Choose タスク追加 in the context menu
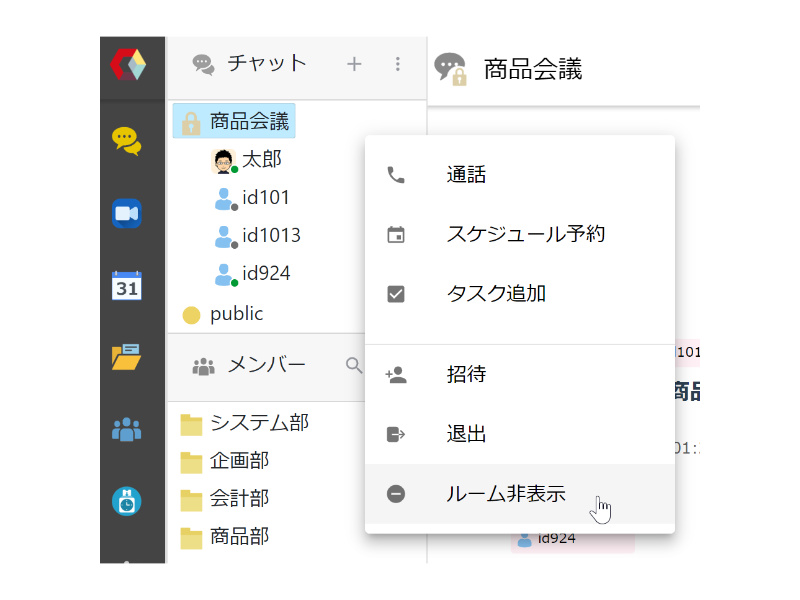This screenshot has width=800, height=600. 520,294
